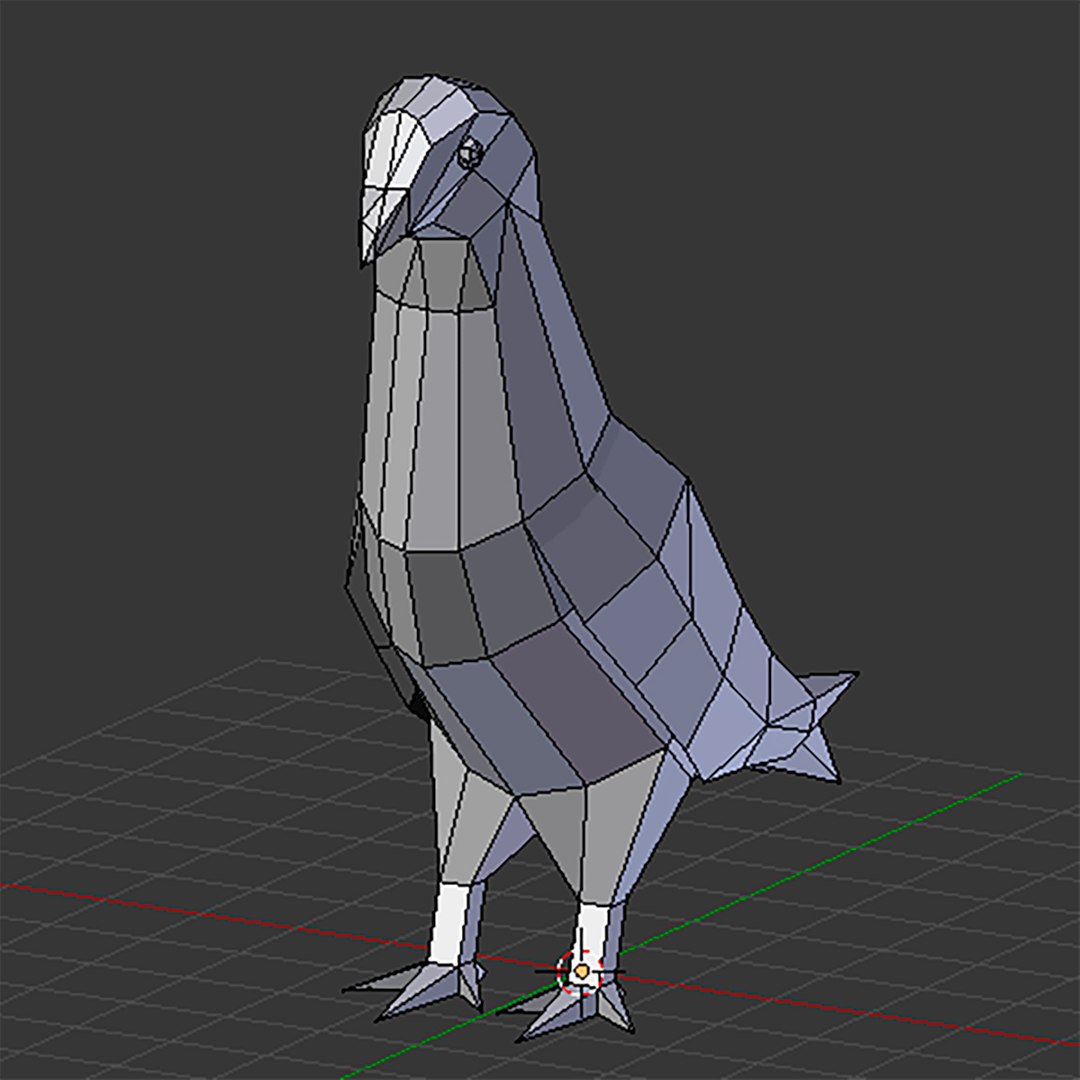Click the 3D cursor at the pigeon's foot
The image size is (1080, 1080).
581,971
